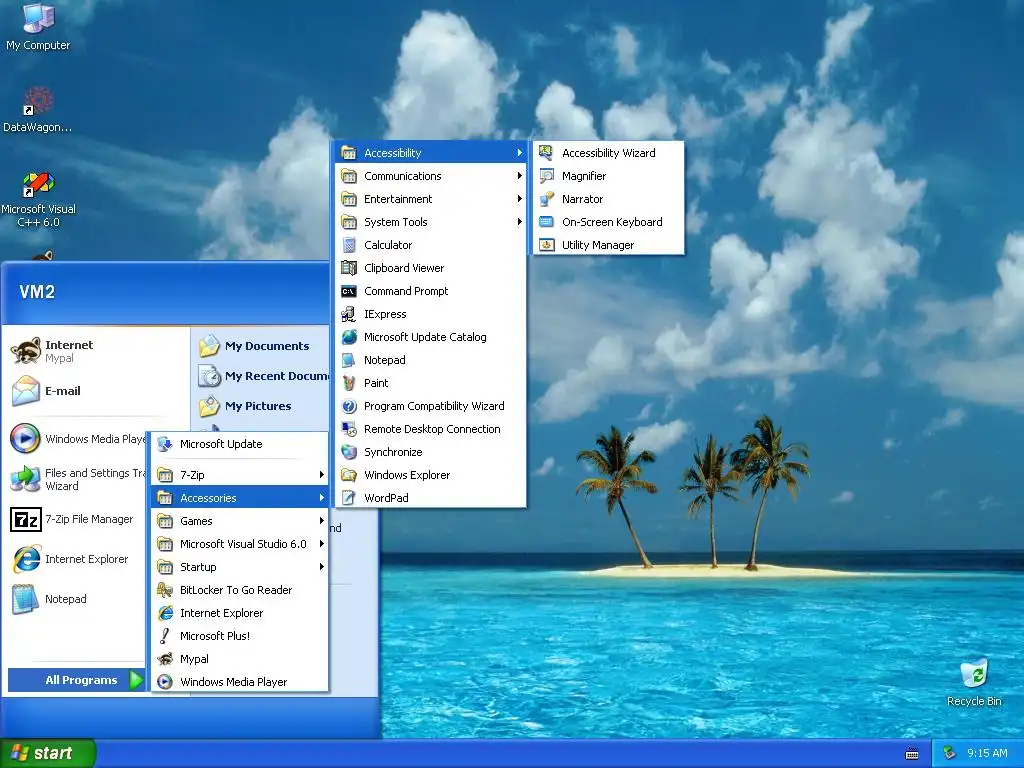Open Magnifier in the Accessibility submenu
Viewport: 1024px width, 768px height.
(609, 176)
